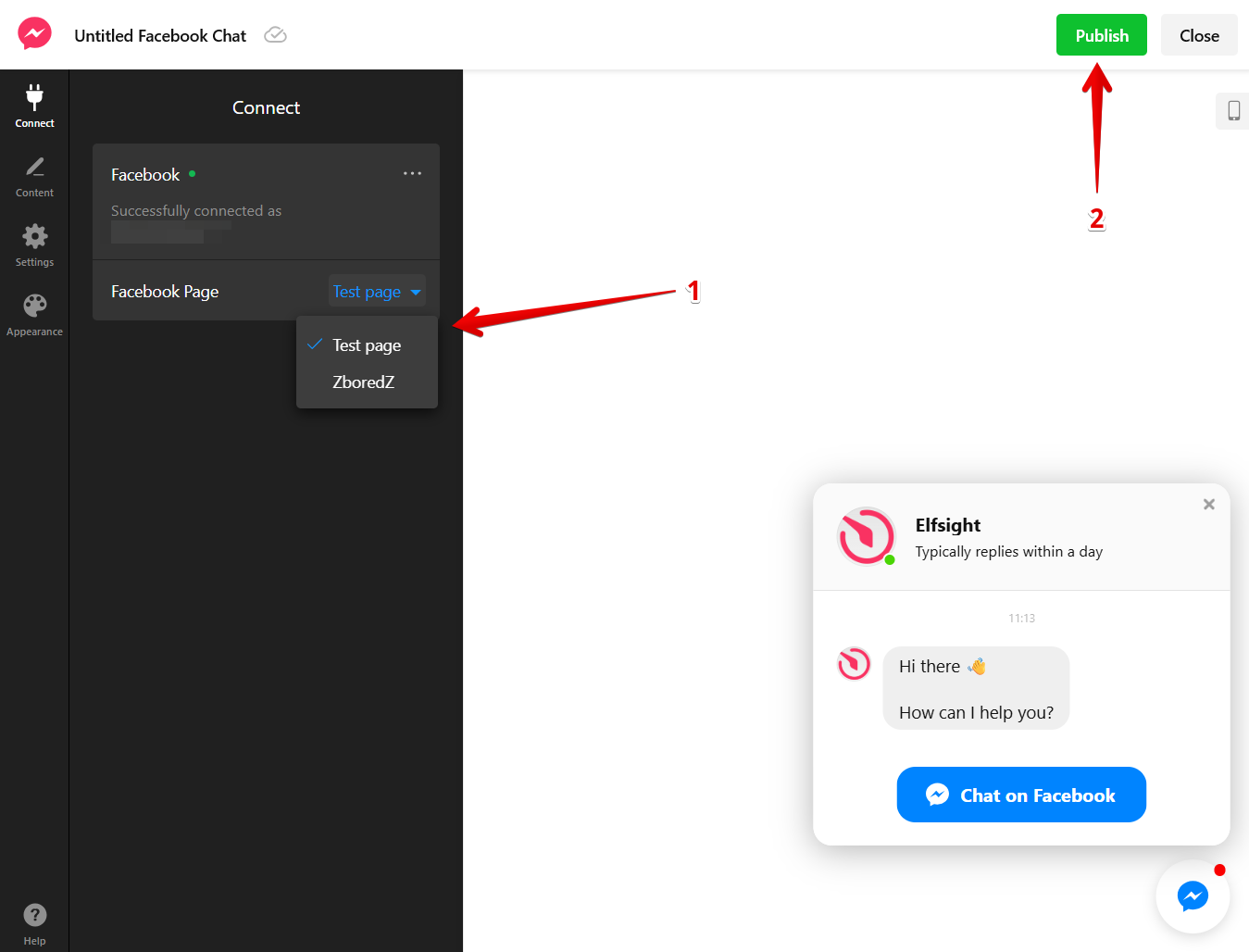Expand the Facebook Page dropdown
This screenshot has width=1249, height=952.
377,292
